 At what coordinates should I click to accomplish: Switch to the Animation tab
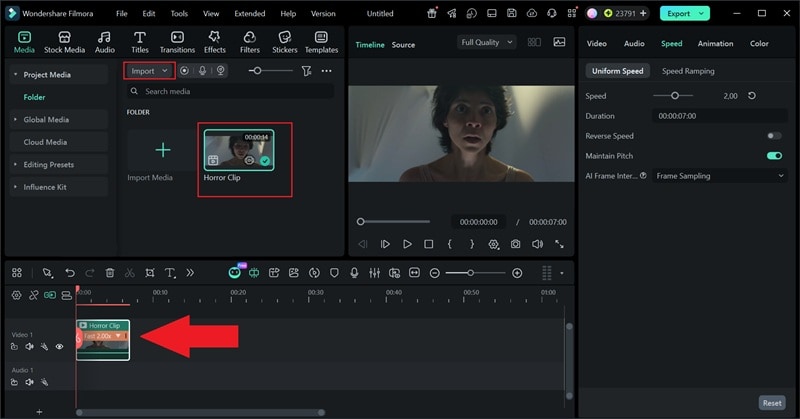pos(715,44)
